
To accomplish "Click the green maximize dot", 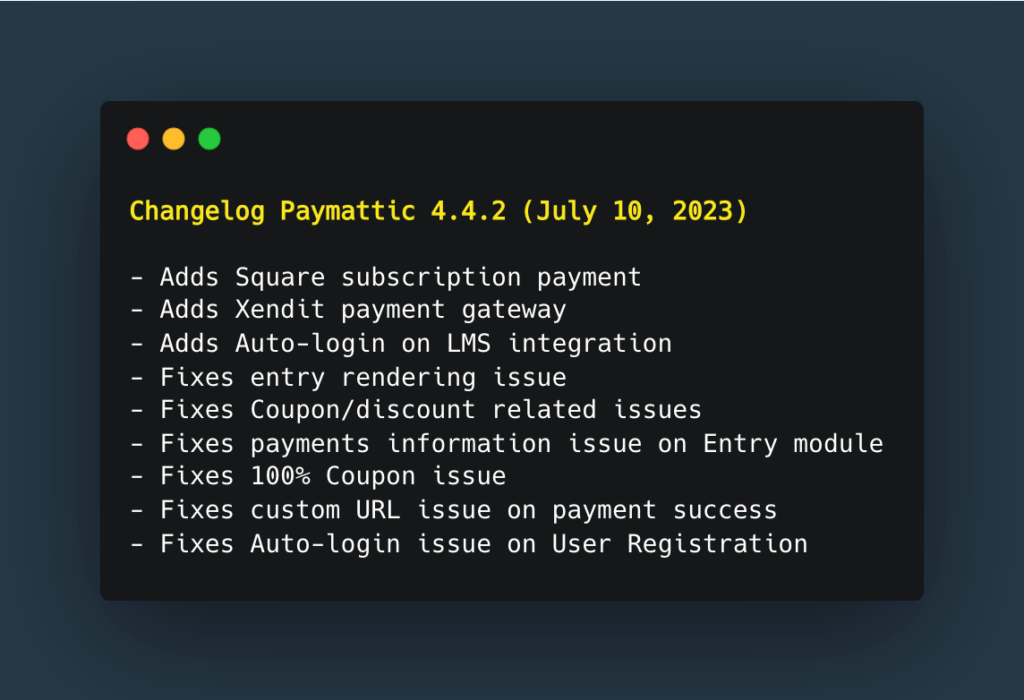I will pos(210,139).
